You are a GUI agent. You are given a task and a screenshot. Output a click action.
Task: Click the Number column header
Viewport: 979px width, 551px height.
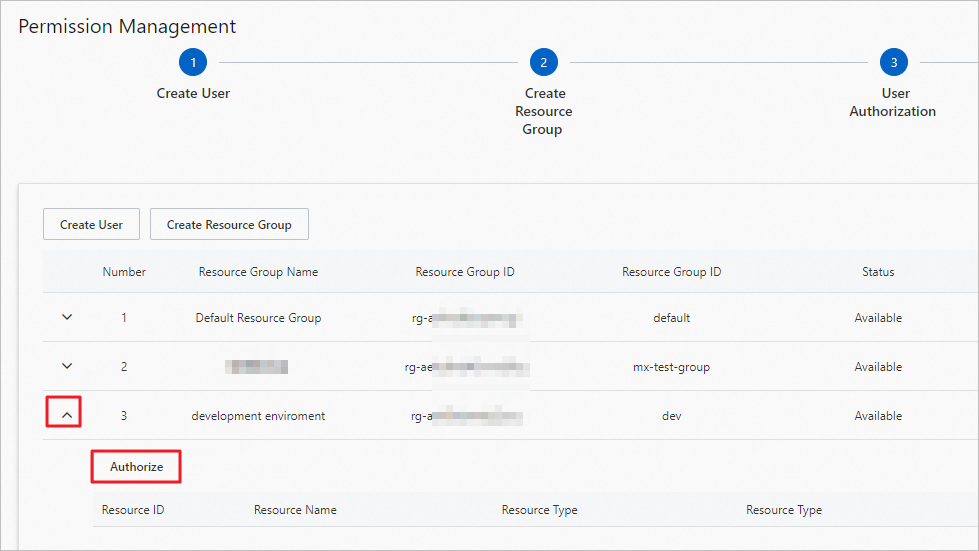tap(124, 272)
